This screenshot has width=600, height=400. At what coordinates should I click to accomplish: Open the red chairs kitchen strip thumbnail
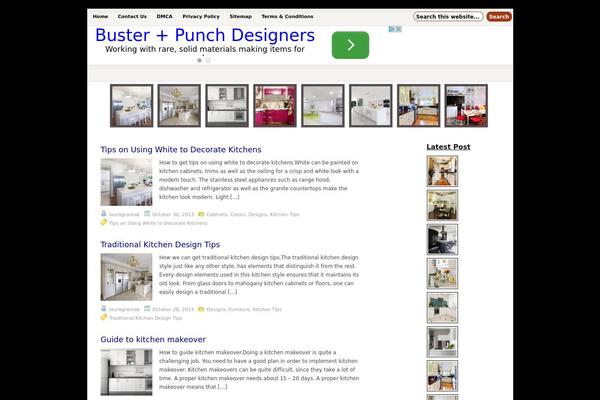466,106
